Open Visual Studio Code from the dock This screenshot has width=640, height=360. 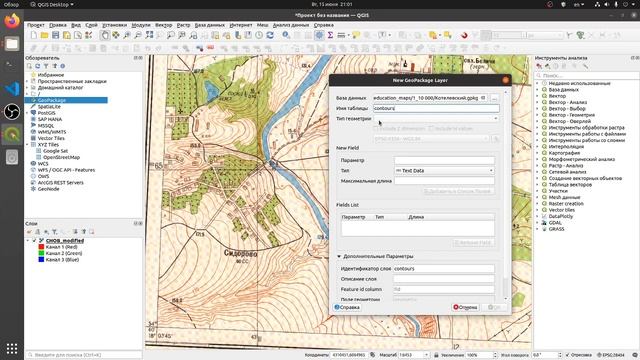click(x=12, y=89)
